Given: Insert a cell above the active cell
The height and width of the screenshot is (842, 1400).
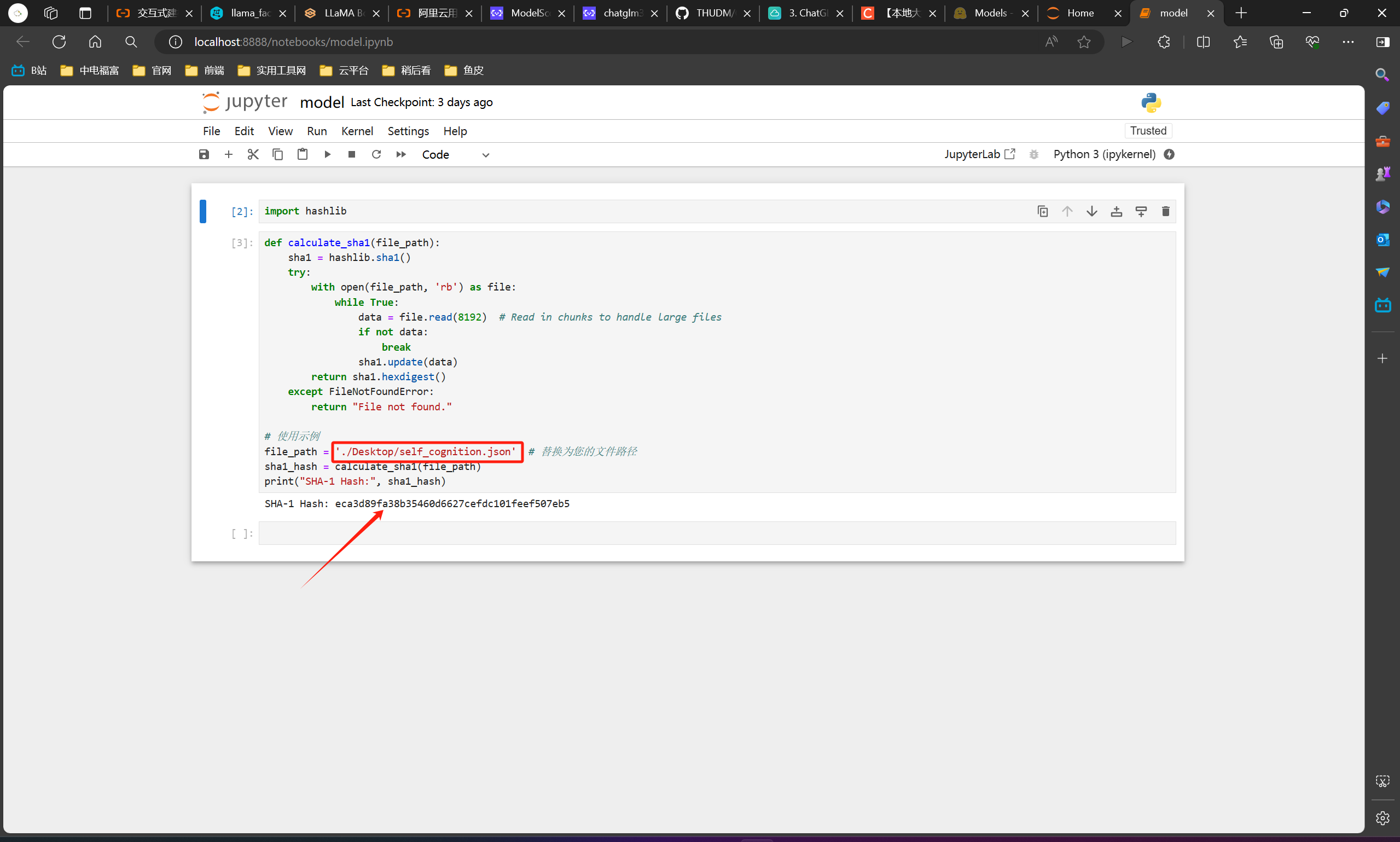Looking at the screenshot, I should [1117, 211].
